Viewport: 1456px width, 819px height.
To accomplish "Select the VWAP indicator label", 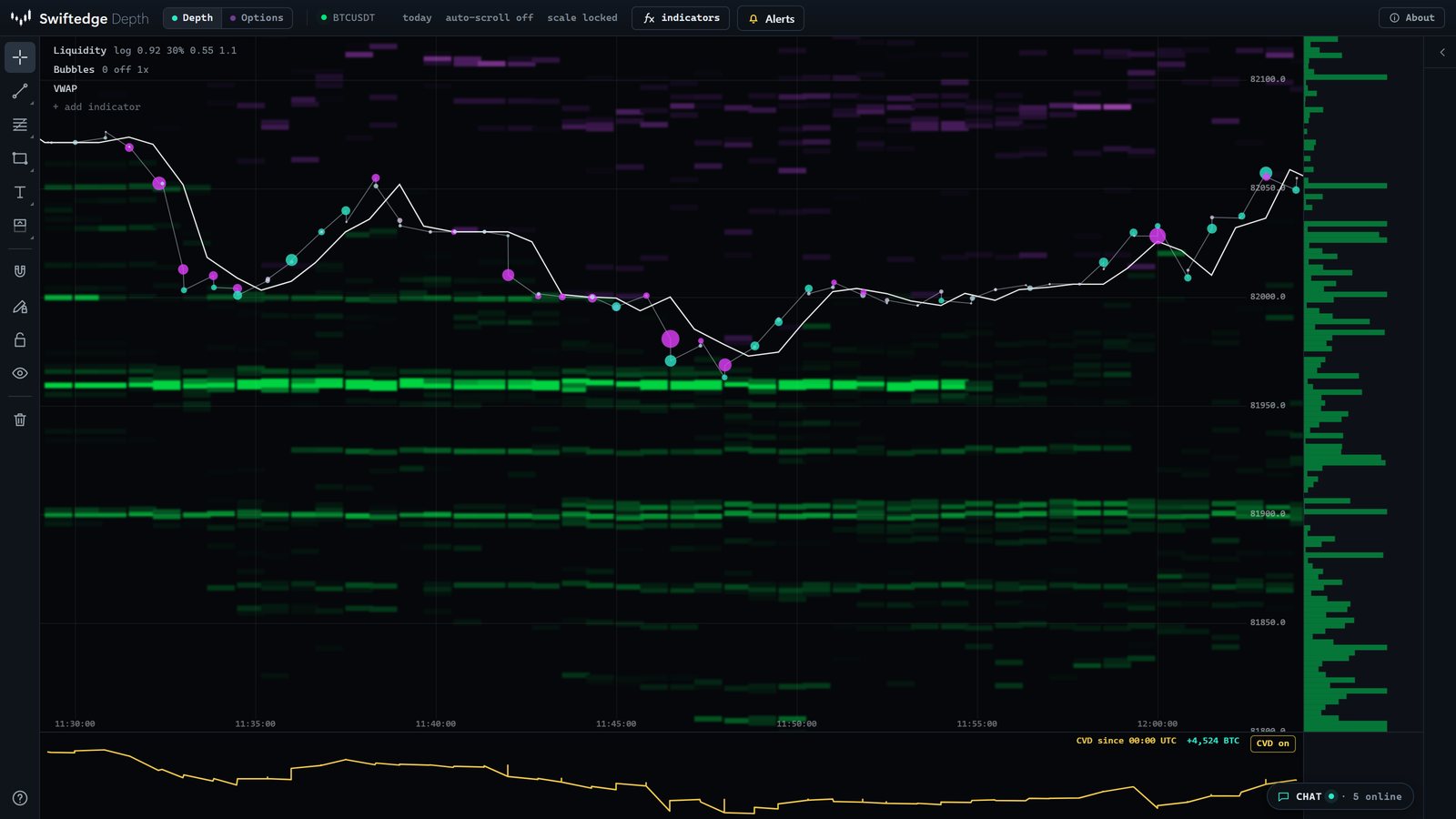I will (x=66, y=89).
